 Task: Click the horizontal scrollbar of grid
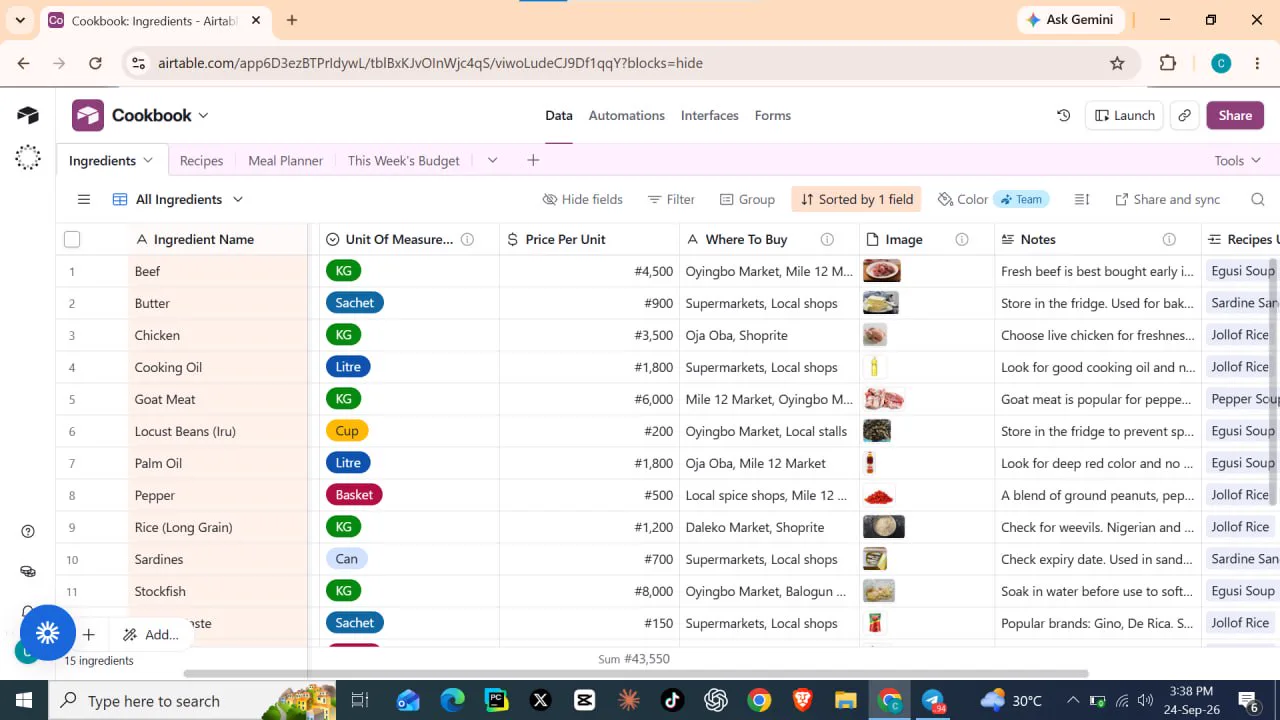[x=636, y=674]
